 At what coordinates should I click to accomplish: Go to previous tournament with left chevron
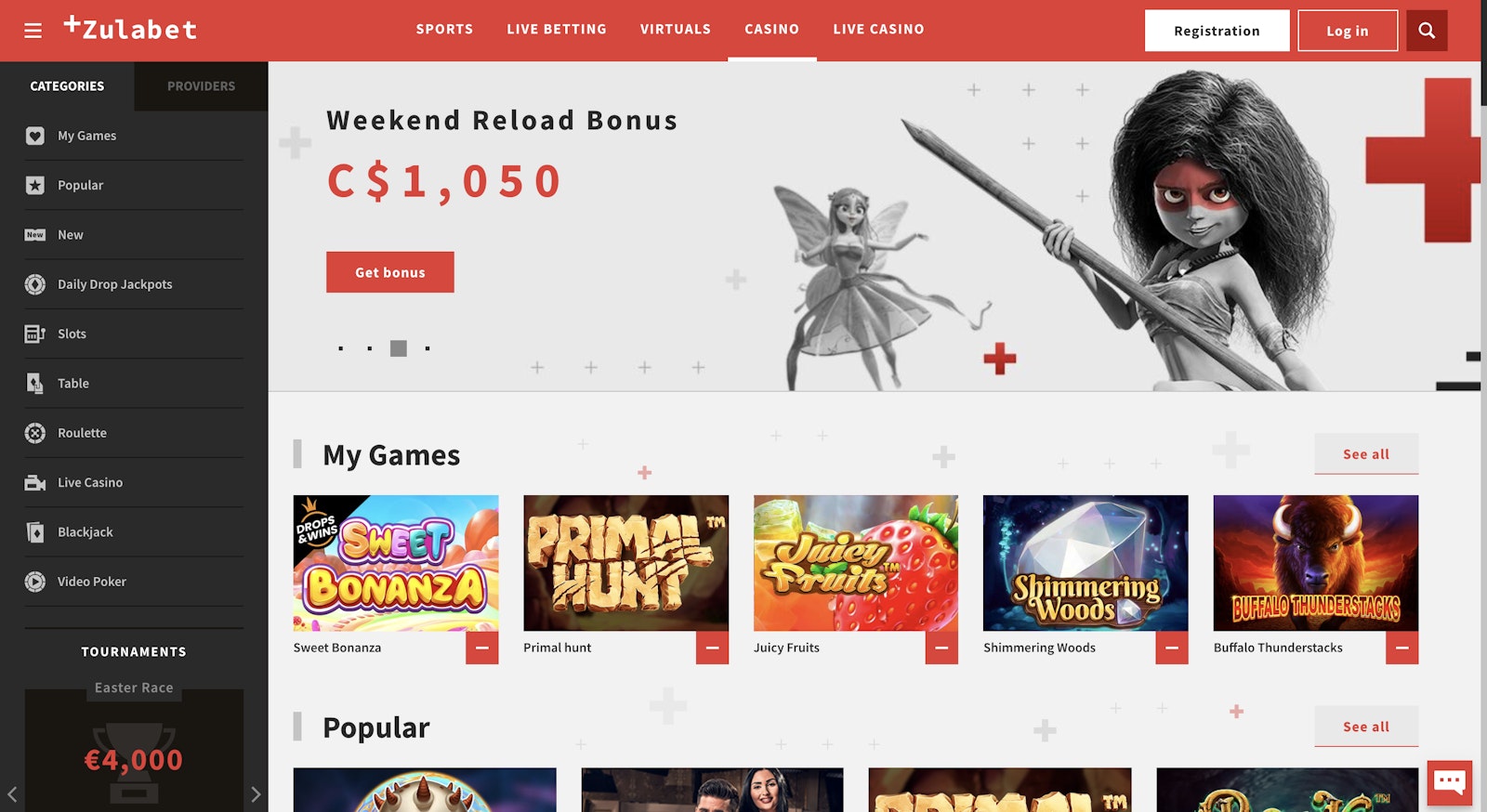pos(12,794)
